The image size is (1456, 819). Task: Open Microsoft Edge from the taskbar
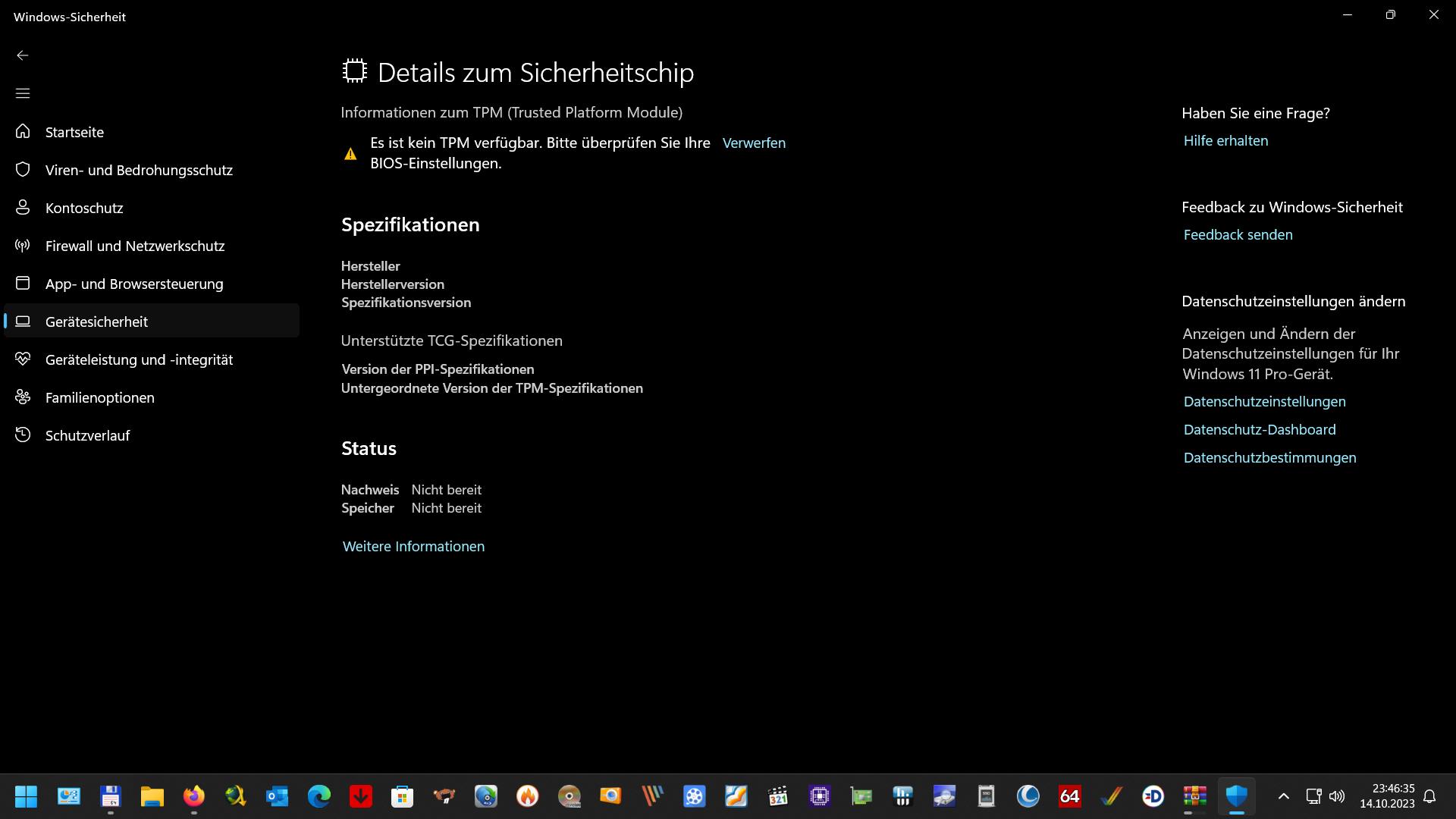318,797
